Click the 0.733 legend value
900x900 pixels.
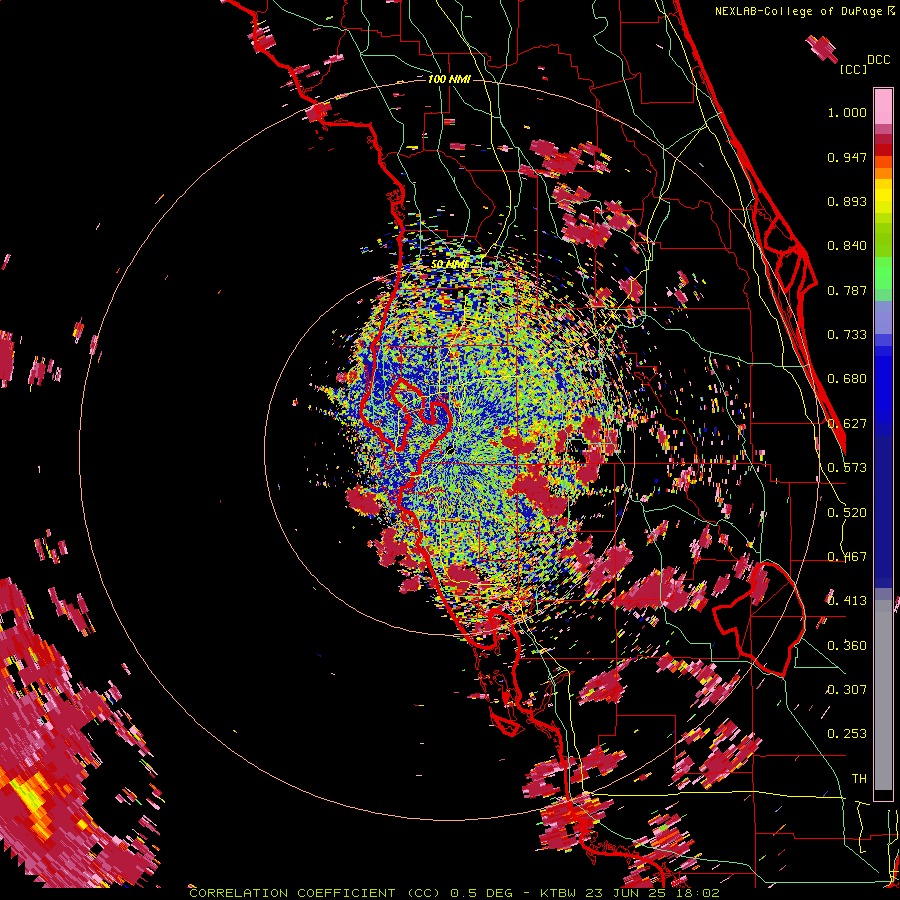[847, 335]
